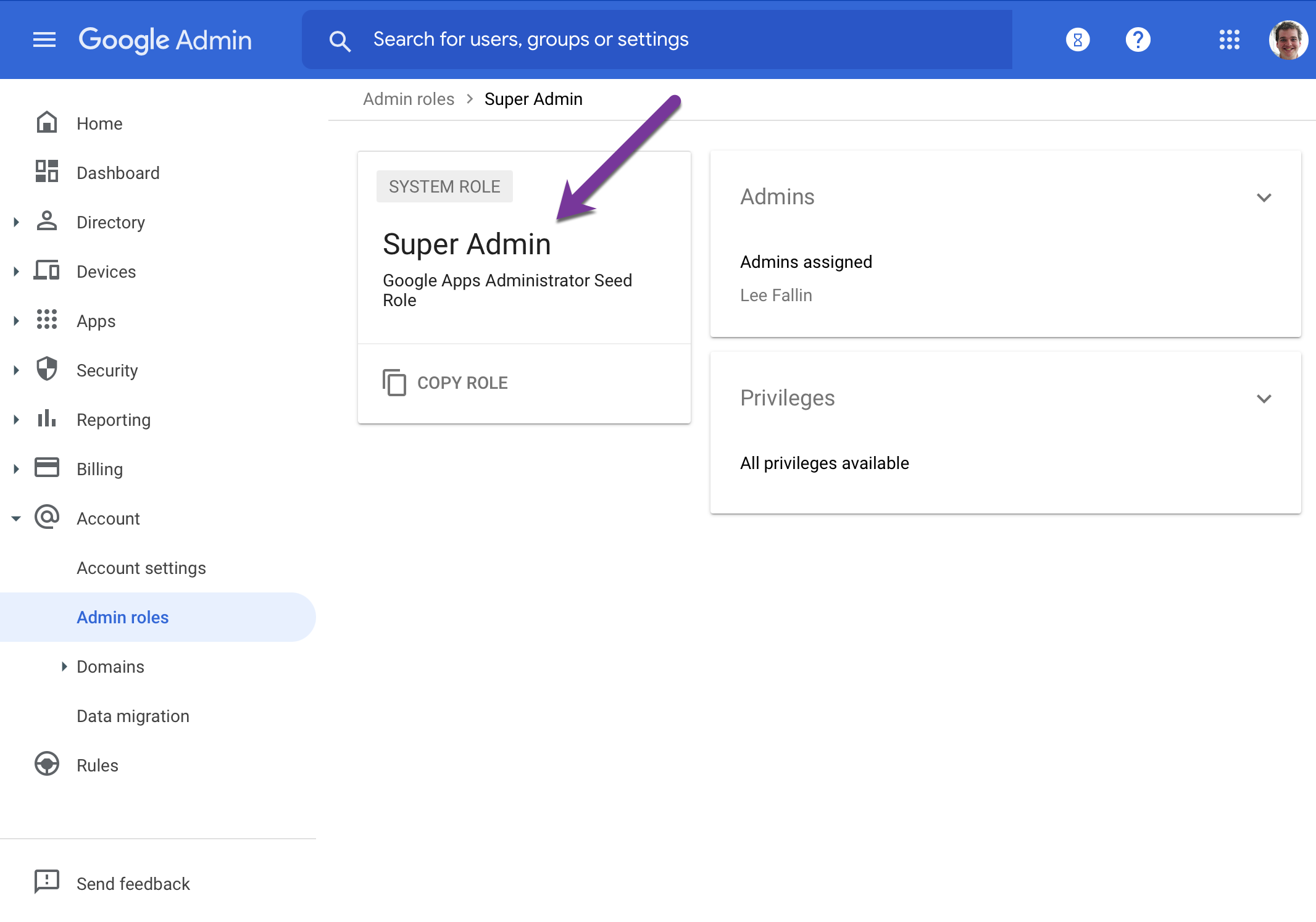Image resolution: width=1316 pixels, height=922 pixels.
Task: Expand the Domains sub-item arrow
Action: [x=64, y=667]
